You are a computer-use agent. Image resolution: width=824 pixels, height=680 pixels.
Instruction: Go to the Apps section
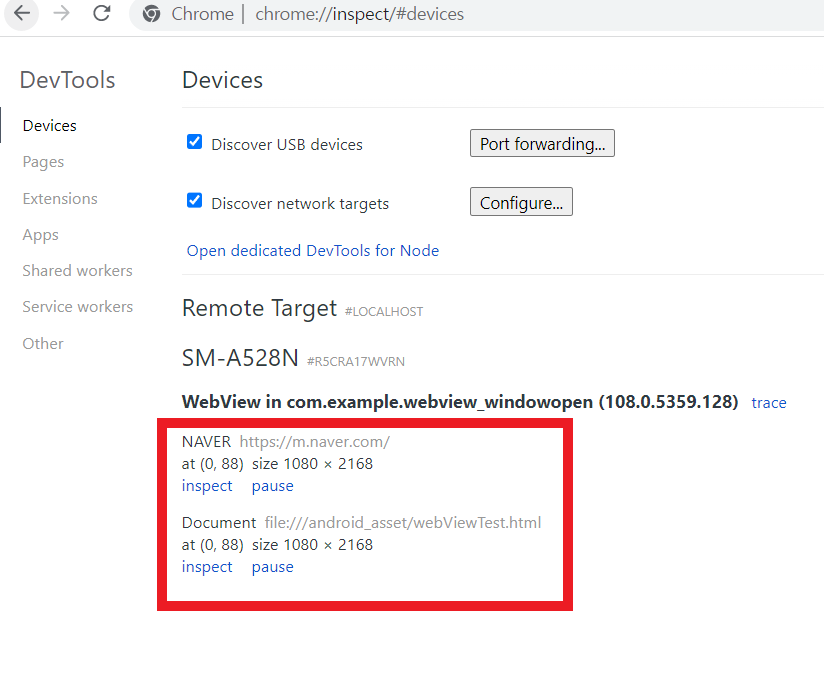tap(40, 235)
